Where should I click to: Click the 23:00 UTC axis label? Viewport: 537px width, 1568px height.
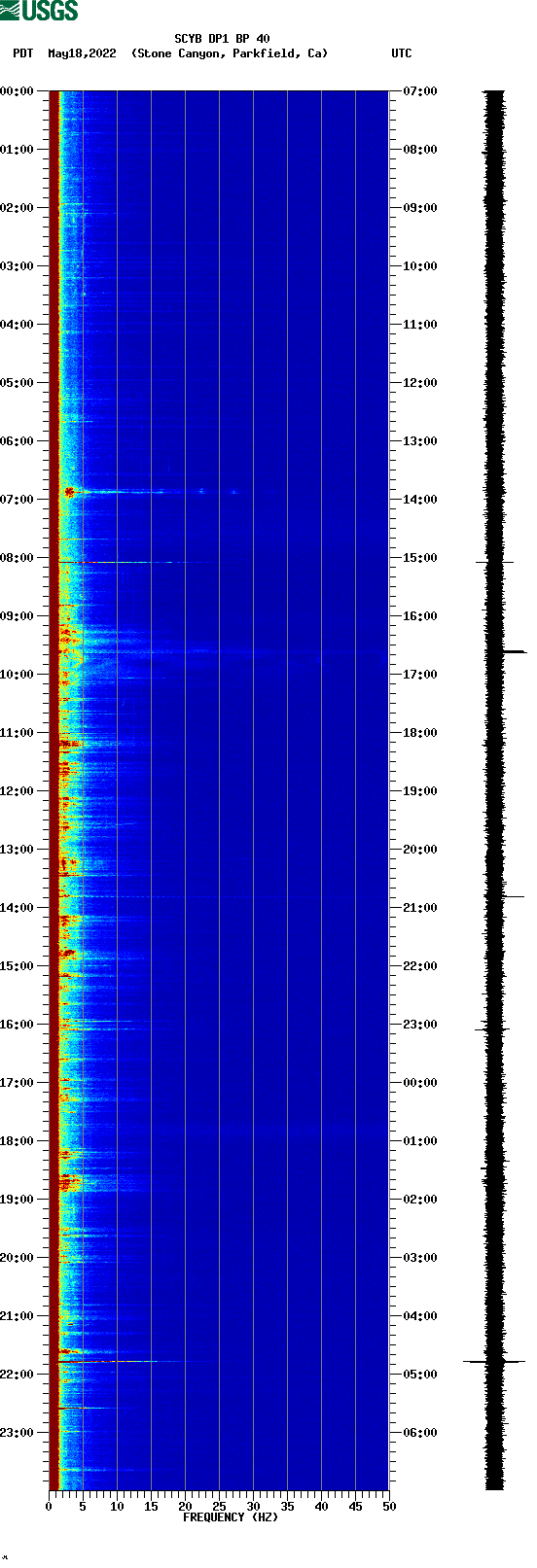point(420,1025)
